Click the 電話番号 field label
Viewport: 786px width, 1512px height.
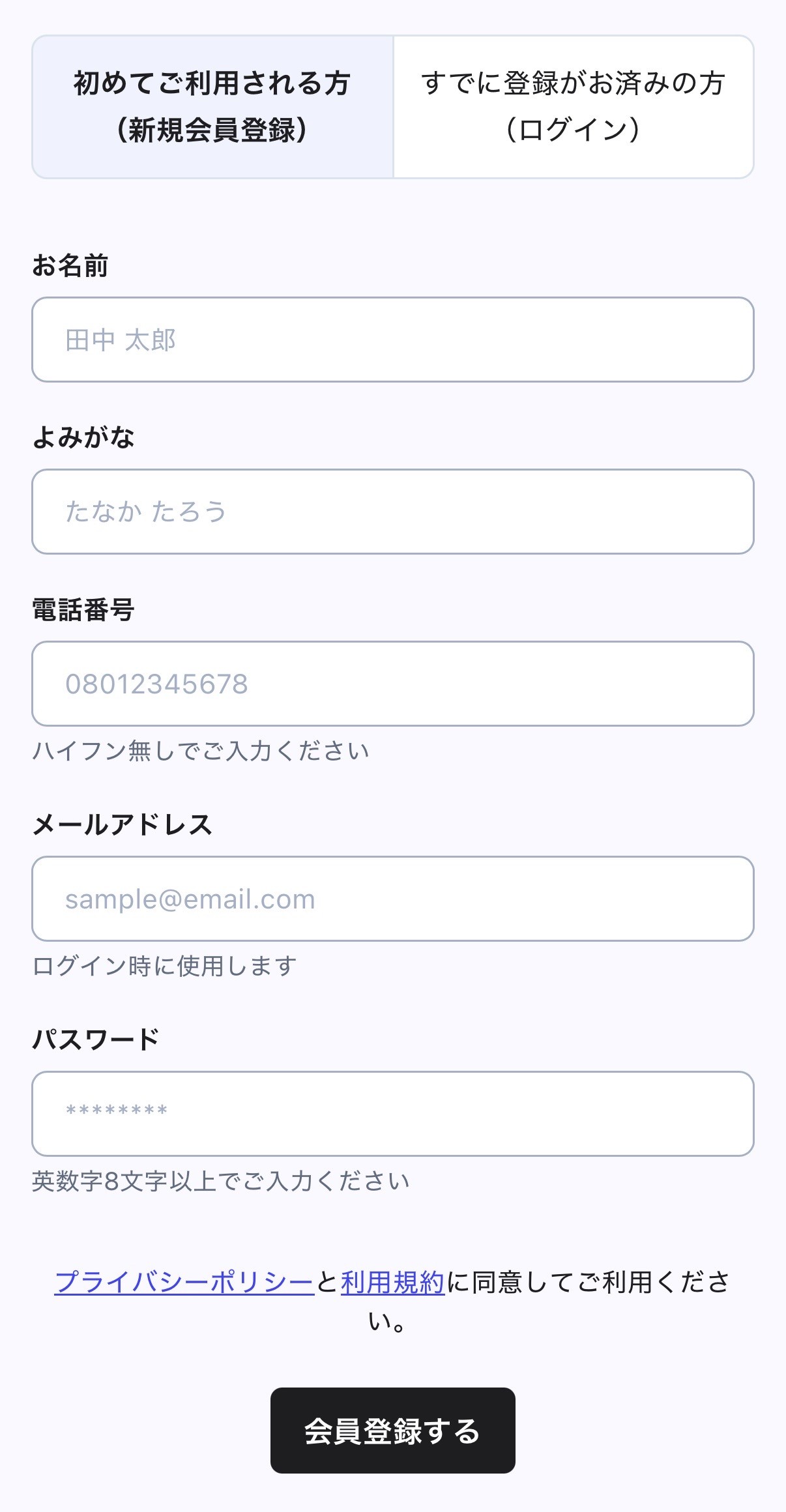click(83, 610)
